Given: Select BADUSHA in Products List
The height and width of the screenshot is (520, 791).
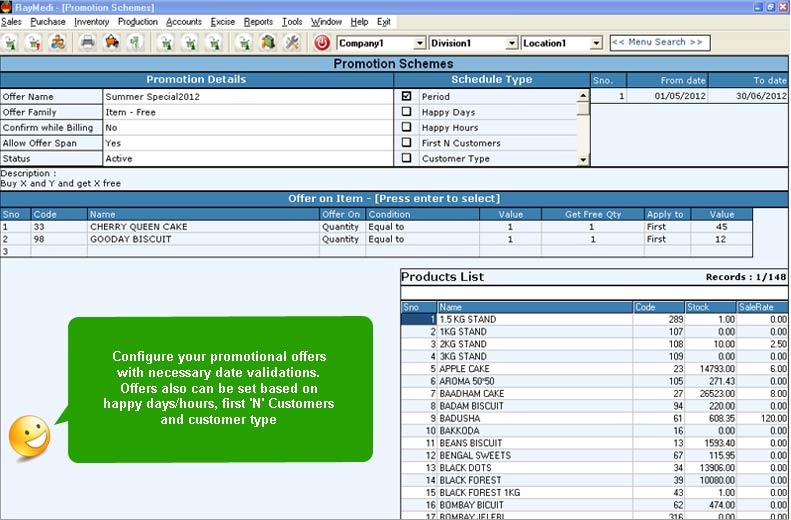Looking at the screenshot, I should pos(595,418).
